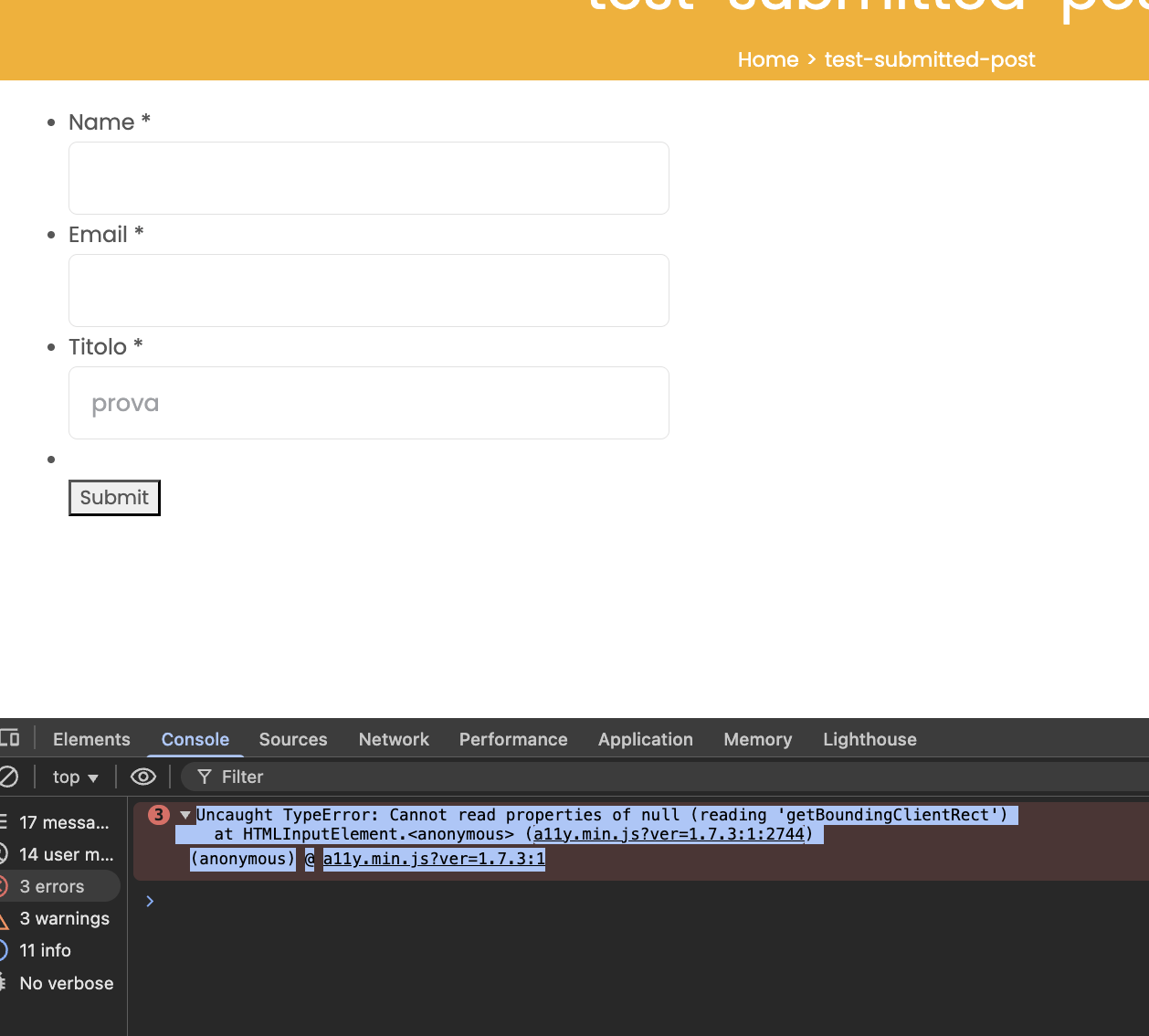
Task: Collapse the Uncaught TypeError stack trace
Action: click(x=185, y=815)
